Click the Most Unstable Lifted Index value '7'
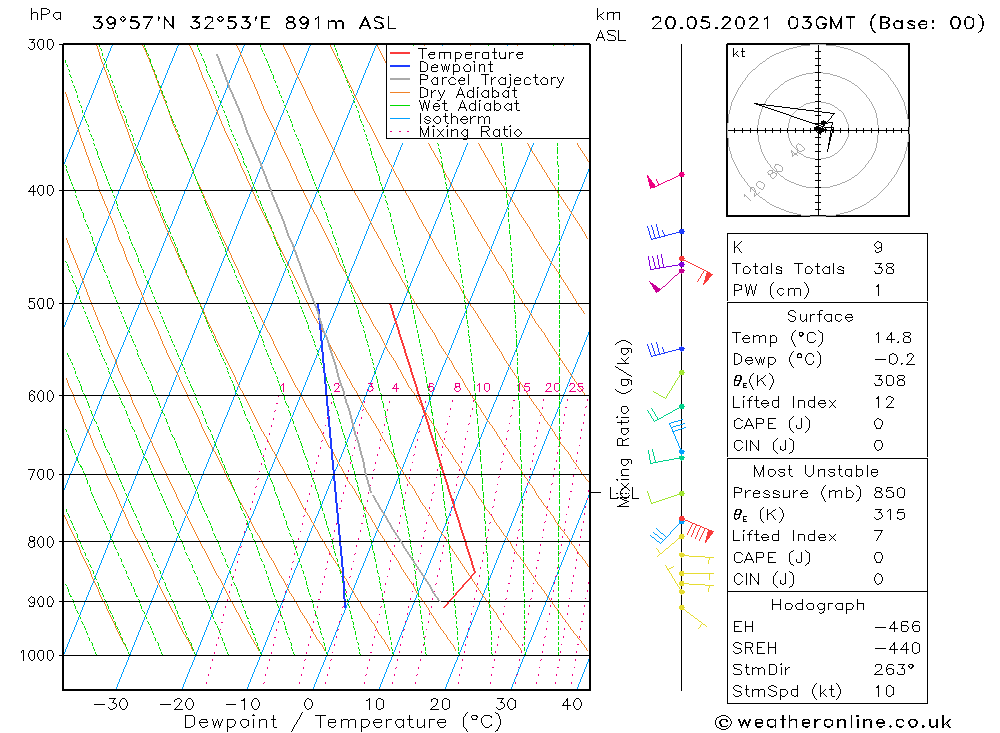This screenshot has width=1000, height=733. [878, 537]
